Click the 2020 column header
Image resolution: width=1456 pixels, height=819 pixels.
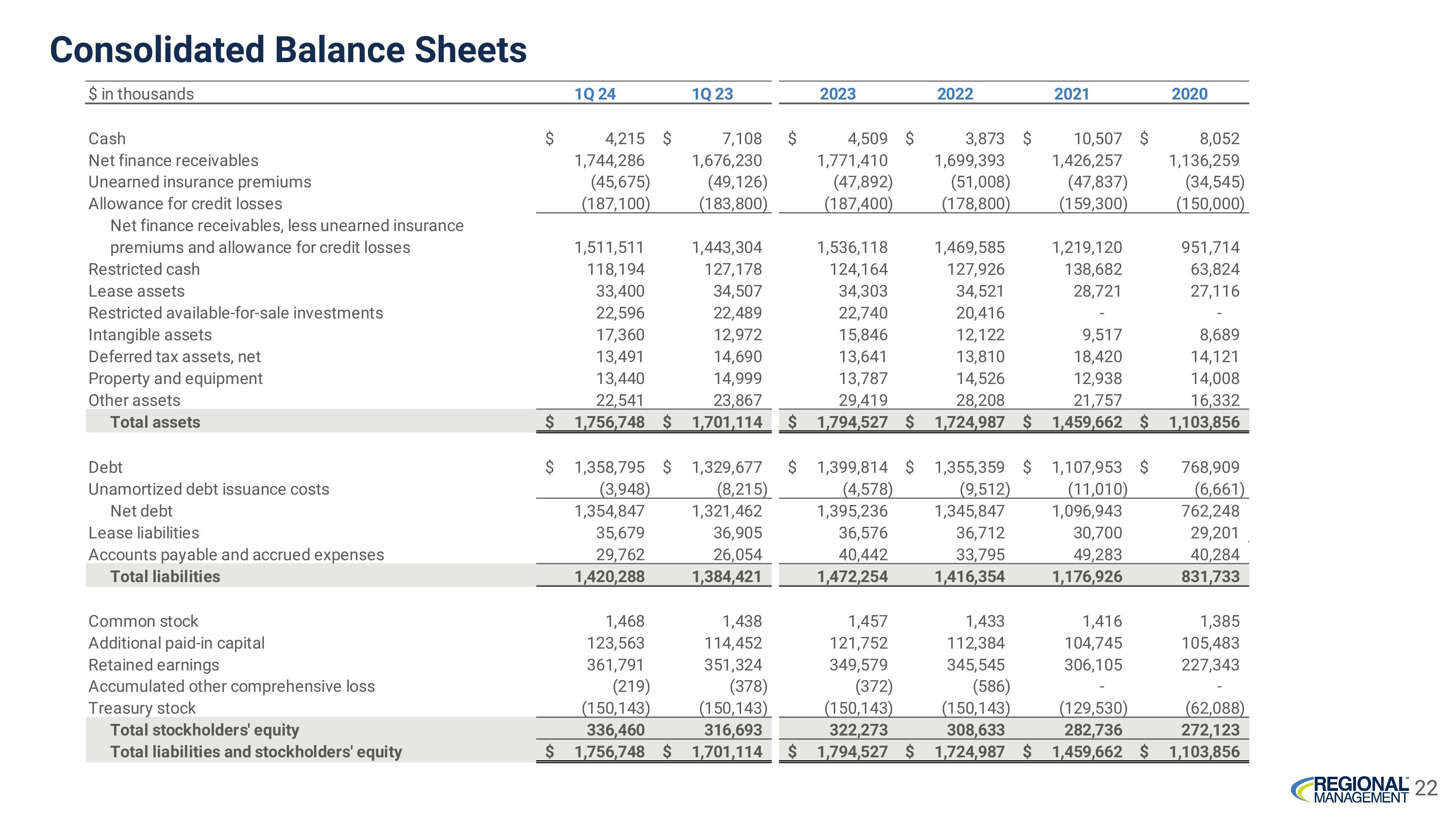pos(1189,94)
